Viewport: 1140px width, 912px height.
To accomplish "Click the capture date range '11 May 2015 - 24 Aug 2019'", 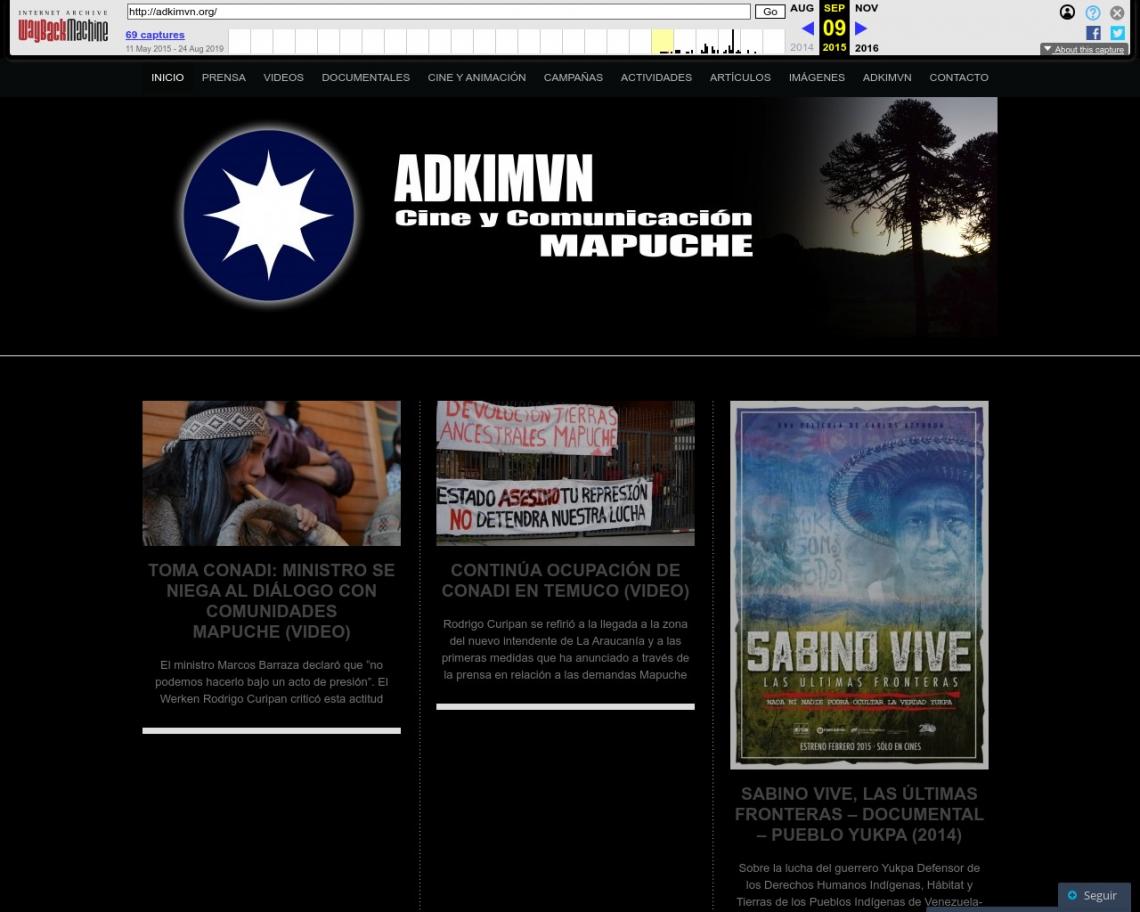I will click(x=174, y=49).
